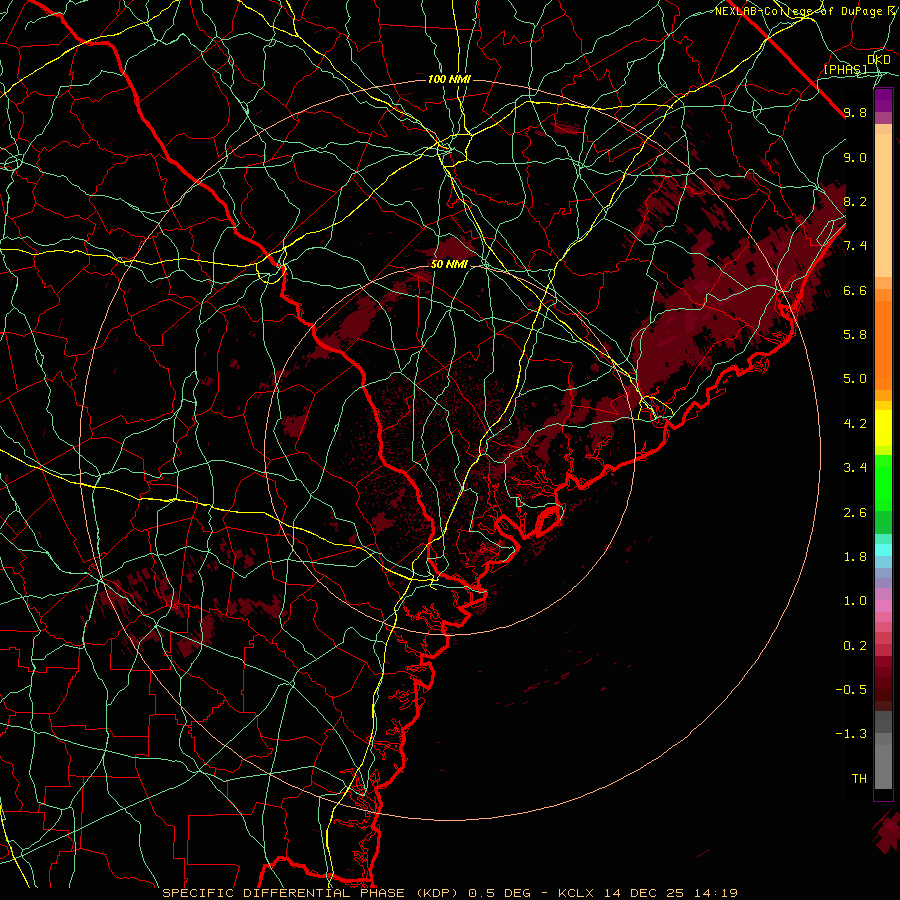Pick the purple segment at the top of the colorbar
900x900 pixels.
pos(883,101)
